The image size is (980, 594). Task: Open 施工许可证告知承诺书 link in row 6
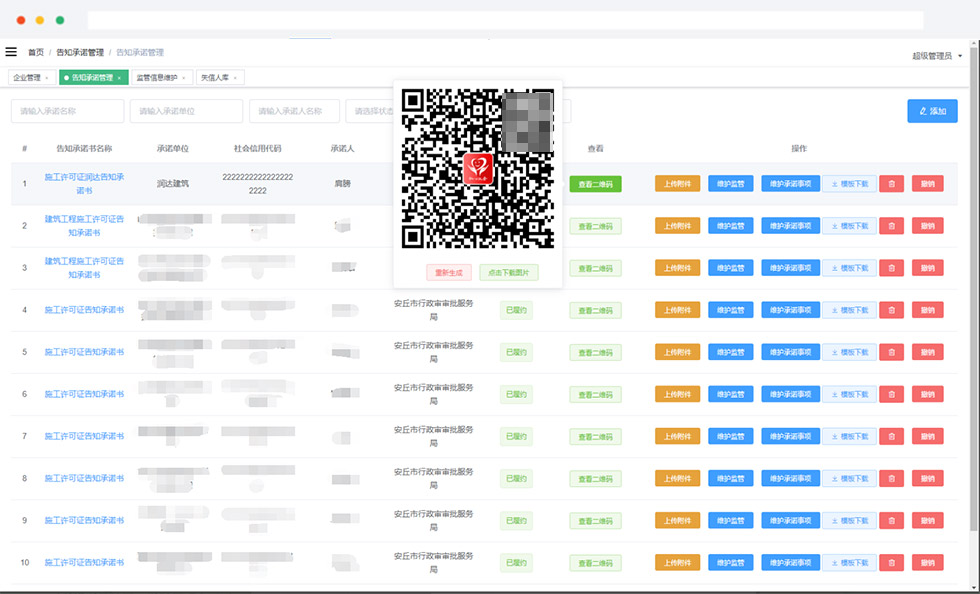click(x=84, y=395)
